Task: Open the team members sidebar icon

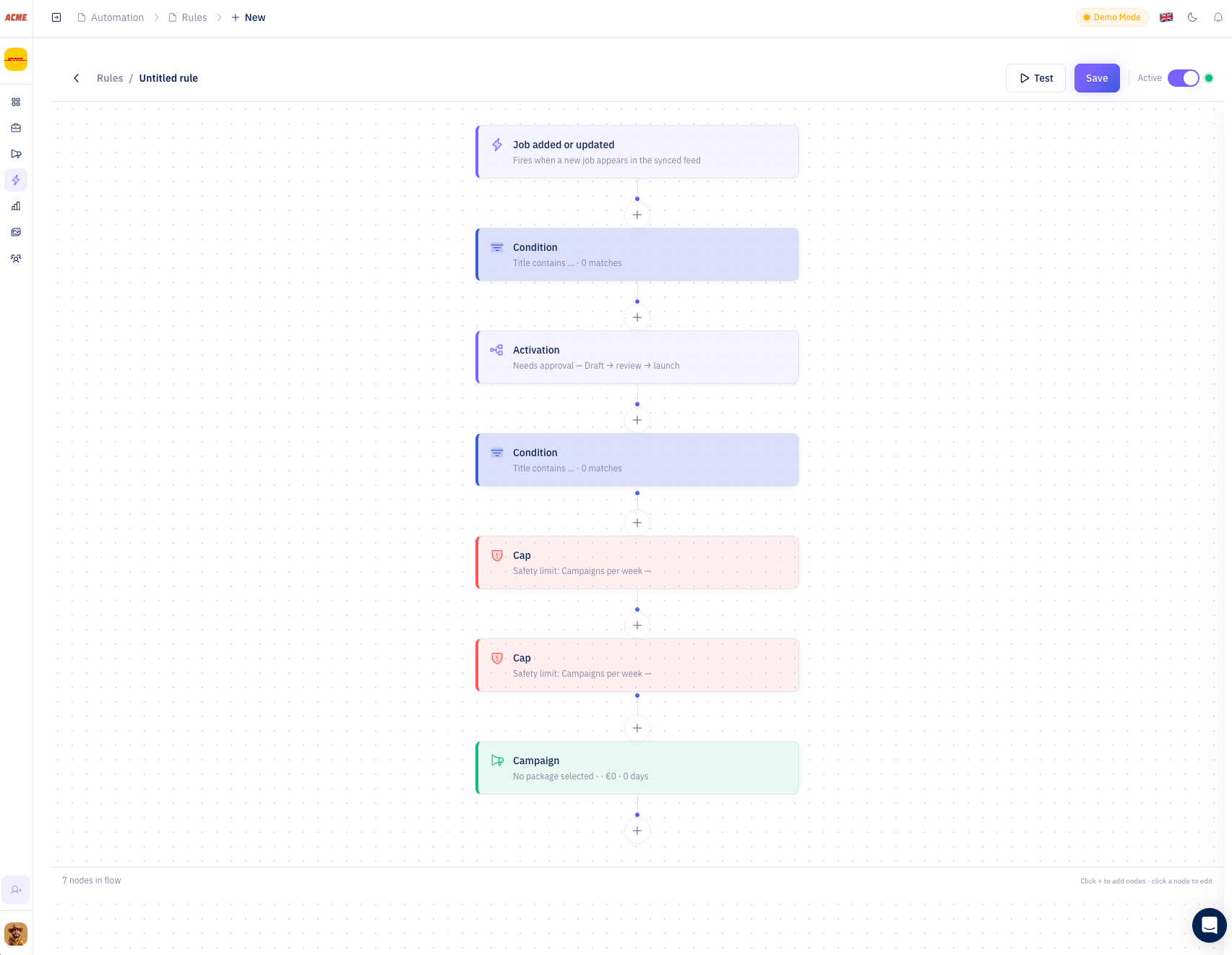Action: point(16,258)
